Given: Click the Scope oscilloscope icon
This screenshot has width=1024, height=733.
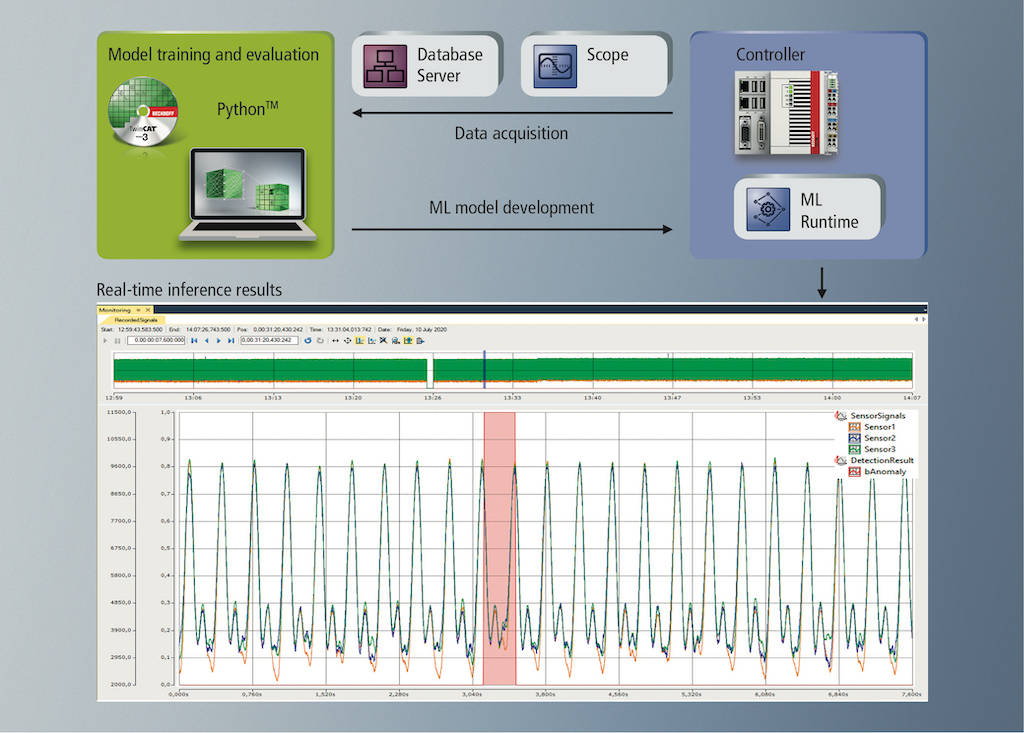Looking at the screenshot, I should 555,66.
